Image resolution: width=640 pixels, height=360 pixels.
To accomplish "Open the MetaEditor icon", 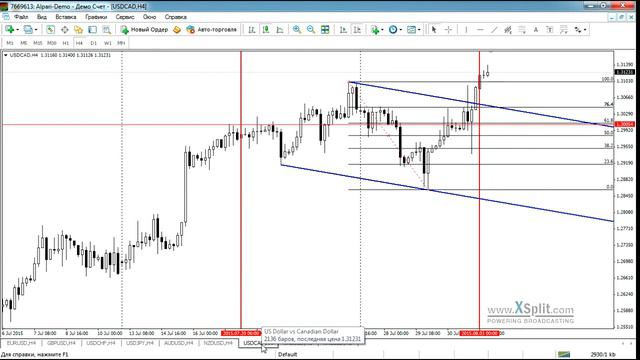I will [x=177, y=29].
